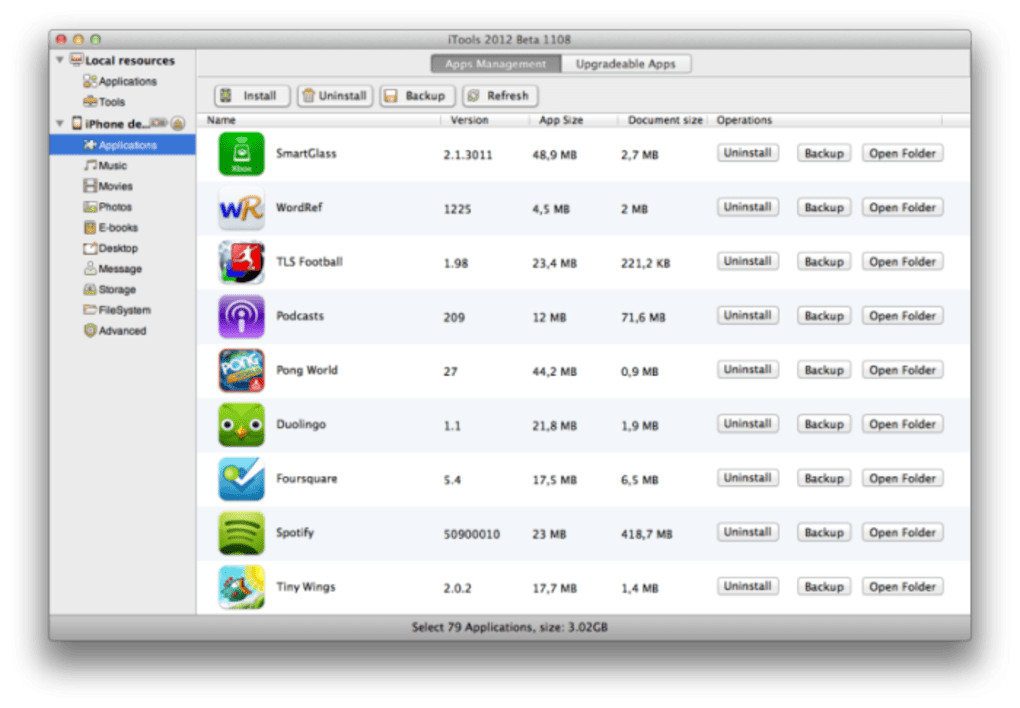The height and width of the screenshot is (708, 1020).
Task: Open Folder for WordRef
Action: coord(902,208)
